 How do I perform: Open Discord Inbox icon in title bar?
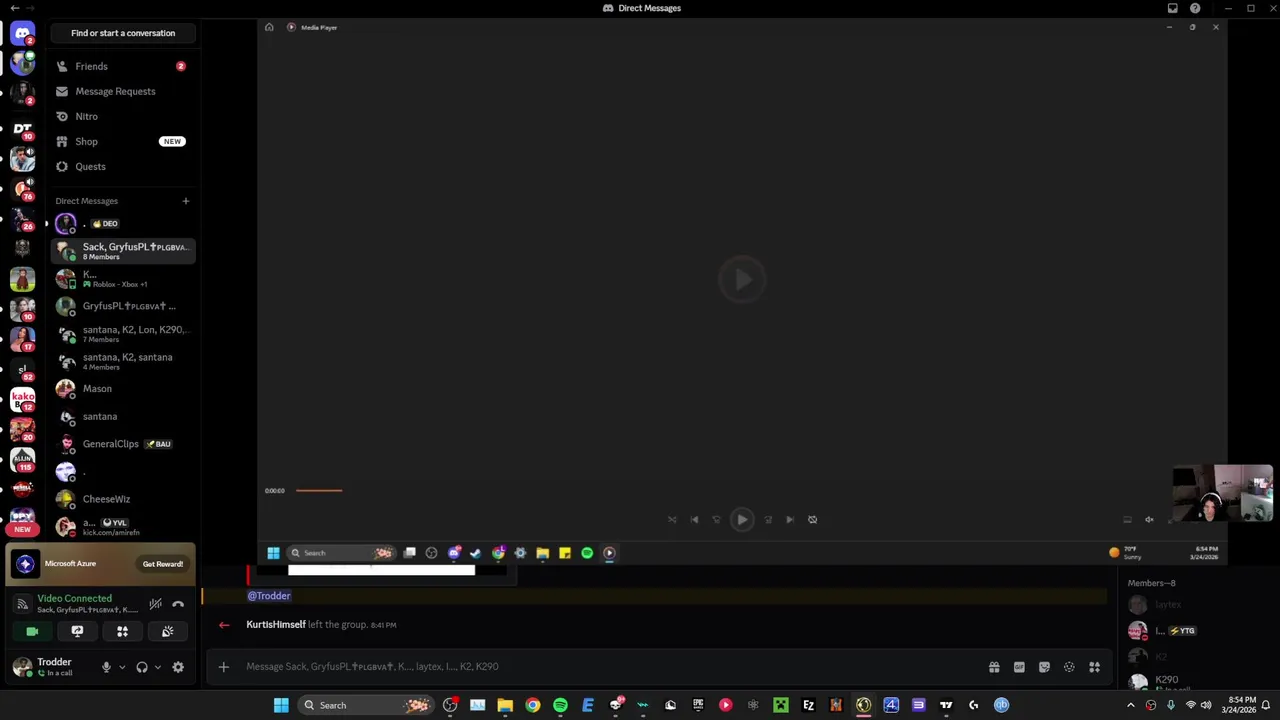1172,8
